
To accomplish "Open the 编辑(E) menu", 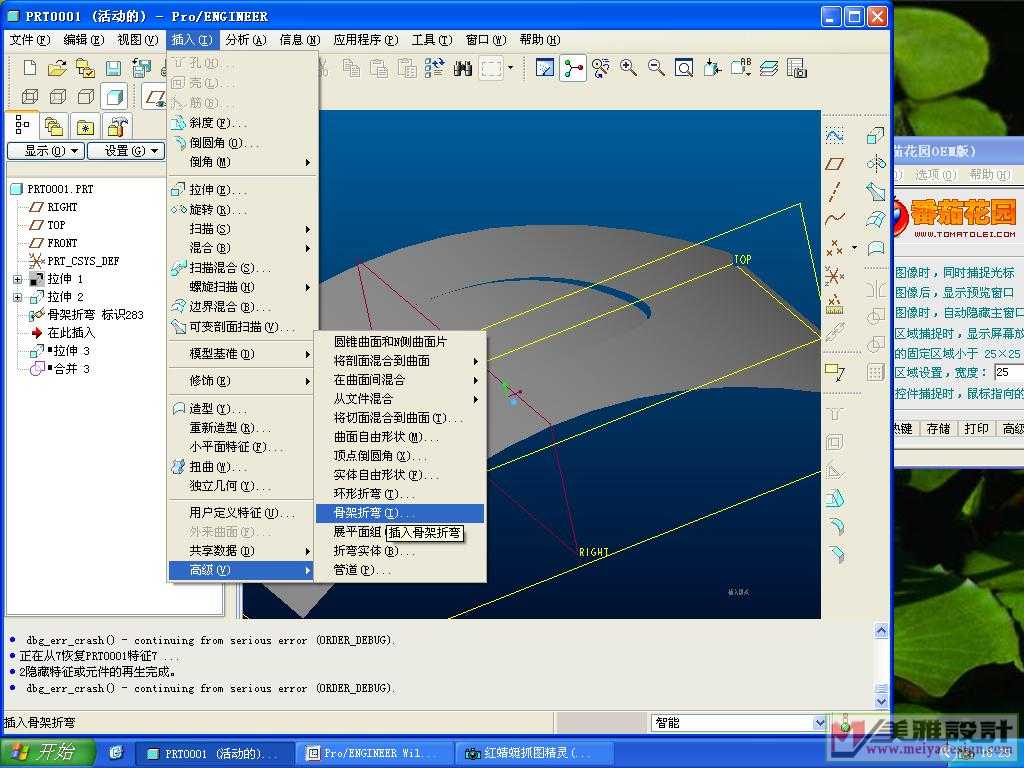I will (84, 40).
